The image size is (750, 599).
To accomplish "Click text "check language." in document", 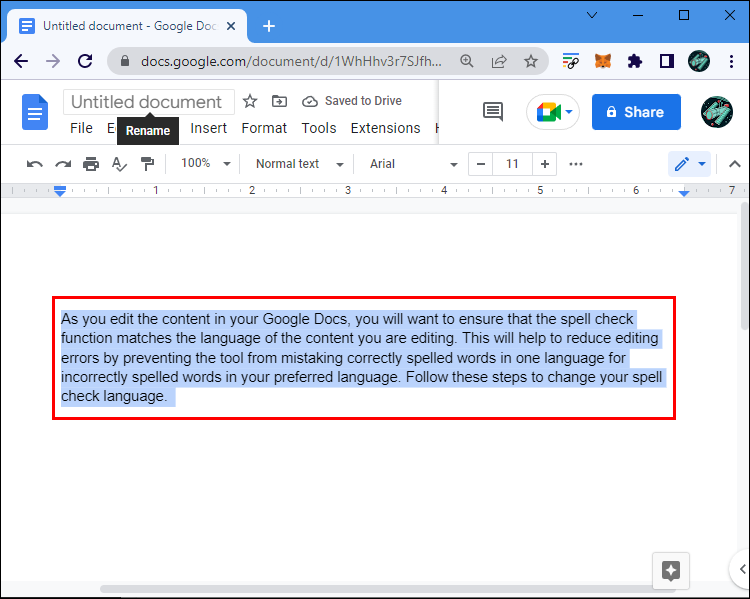I will (x=114, y=396).
